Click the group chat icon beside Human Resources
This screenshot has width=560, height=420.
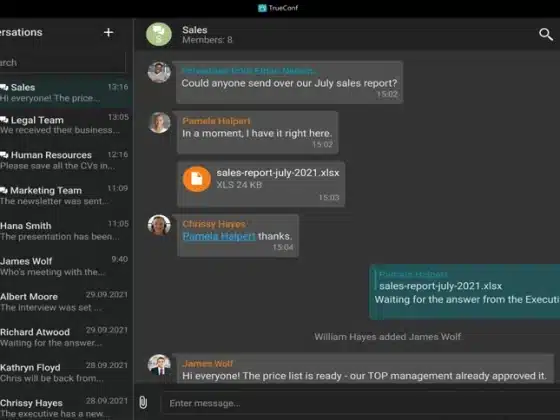coord(4,155)
